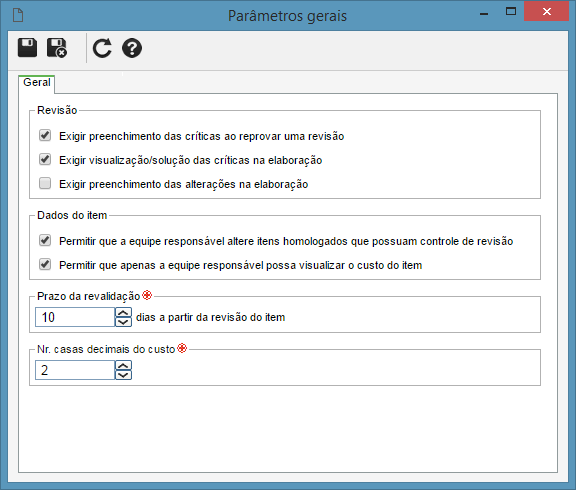
Task: Click the Save floppy disk icon
Action: pyautogui.click(x=27, y=48)
